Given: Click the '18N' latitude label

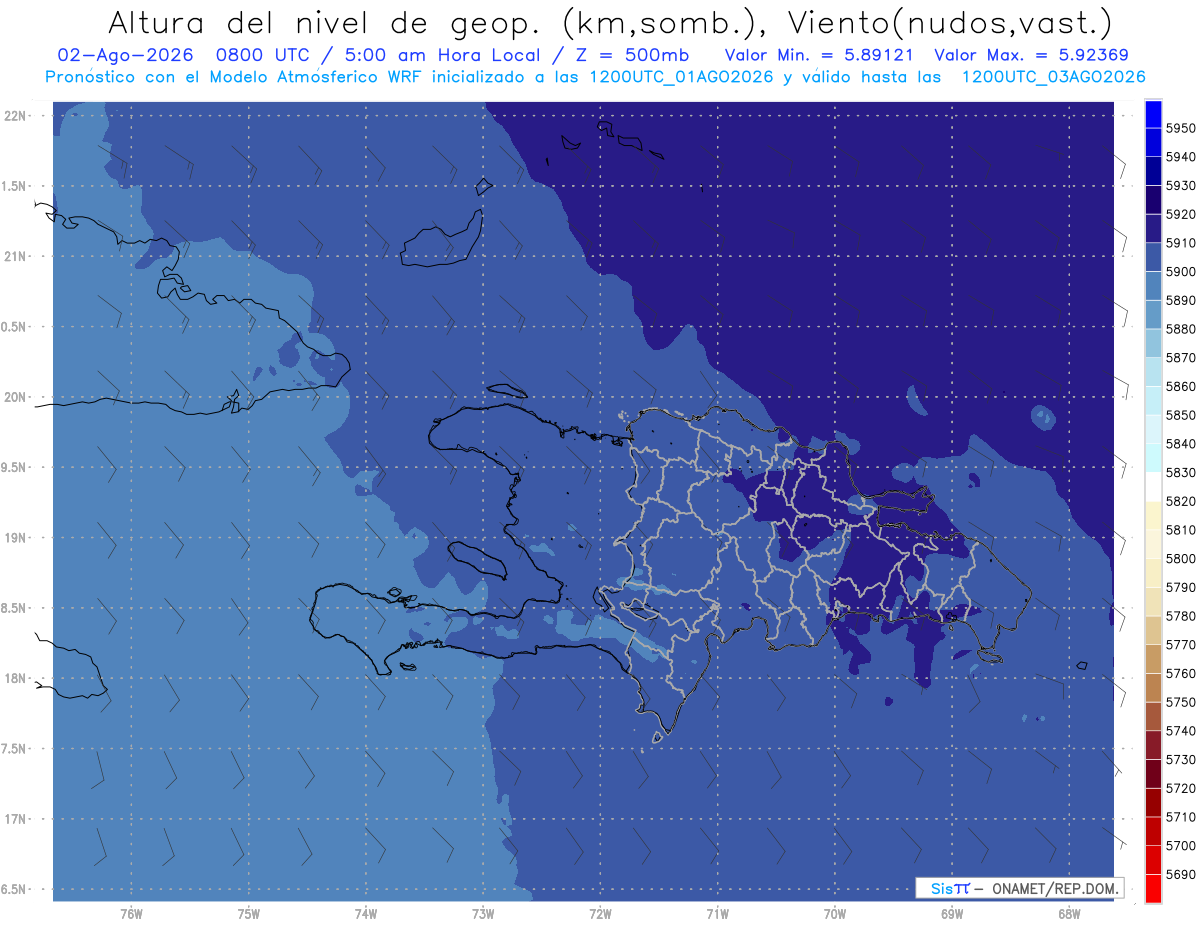Looking at the screenshot, I should 15,678.
